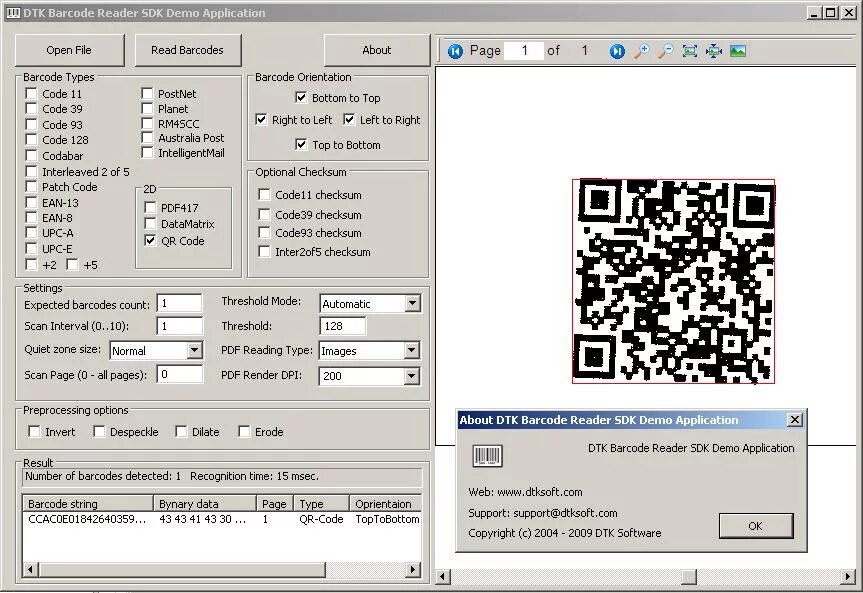Enable the Code 128 checkbox
The image size is (863, 593).
point(31,140)
